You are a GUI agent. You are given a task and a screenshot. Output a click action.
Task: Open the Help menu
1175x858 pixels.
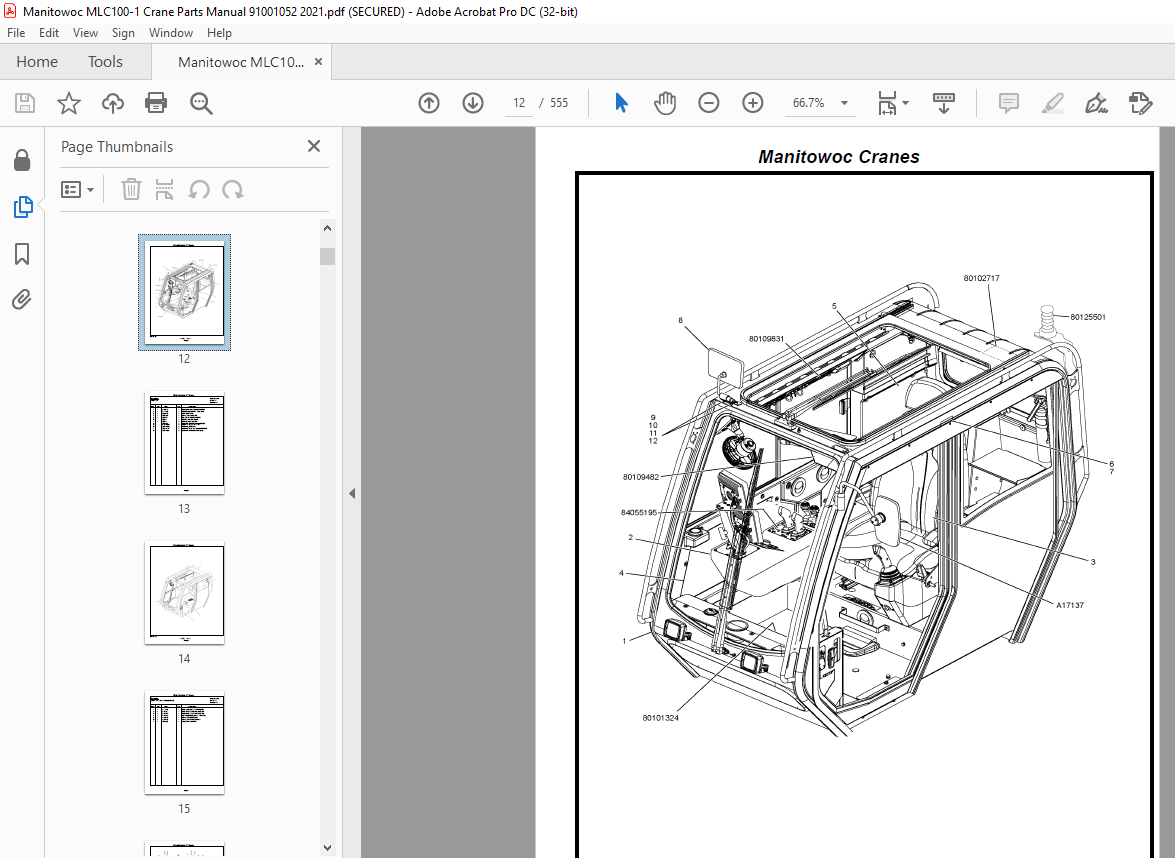[219, 33]
